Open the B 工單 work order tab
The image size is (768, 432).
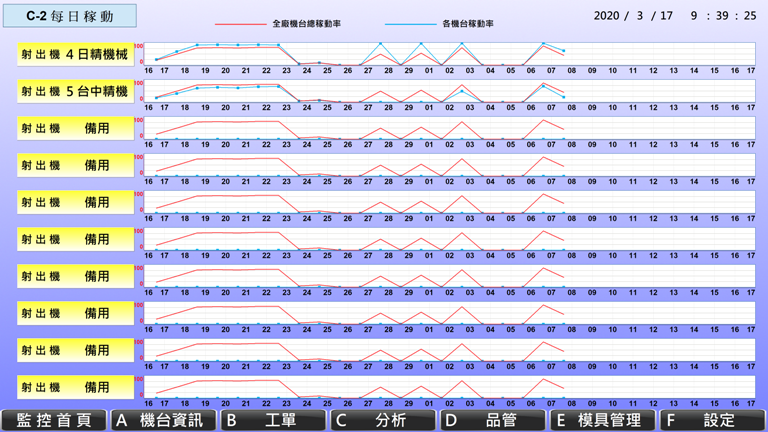(x=272, y=420)
